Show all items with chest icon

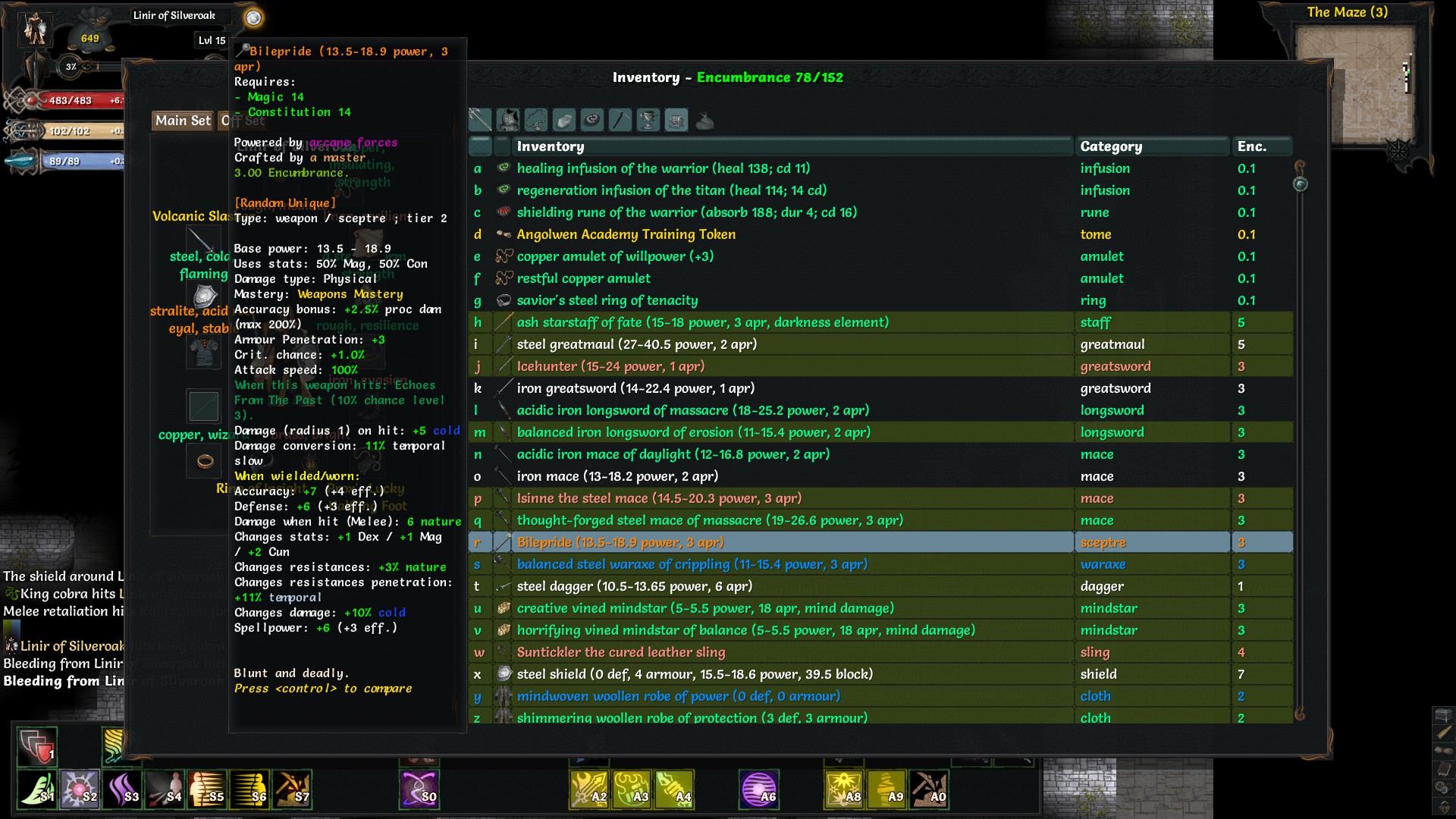pyautogui.click(x=676, y=120)
